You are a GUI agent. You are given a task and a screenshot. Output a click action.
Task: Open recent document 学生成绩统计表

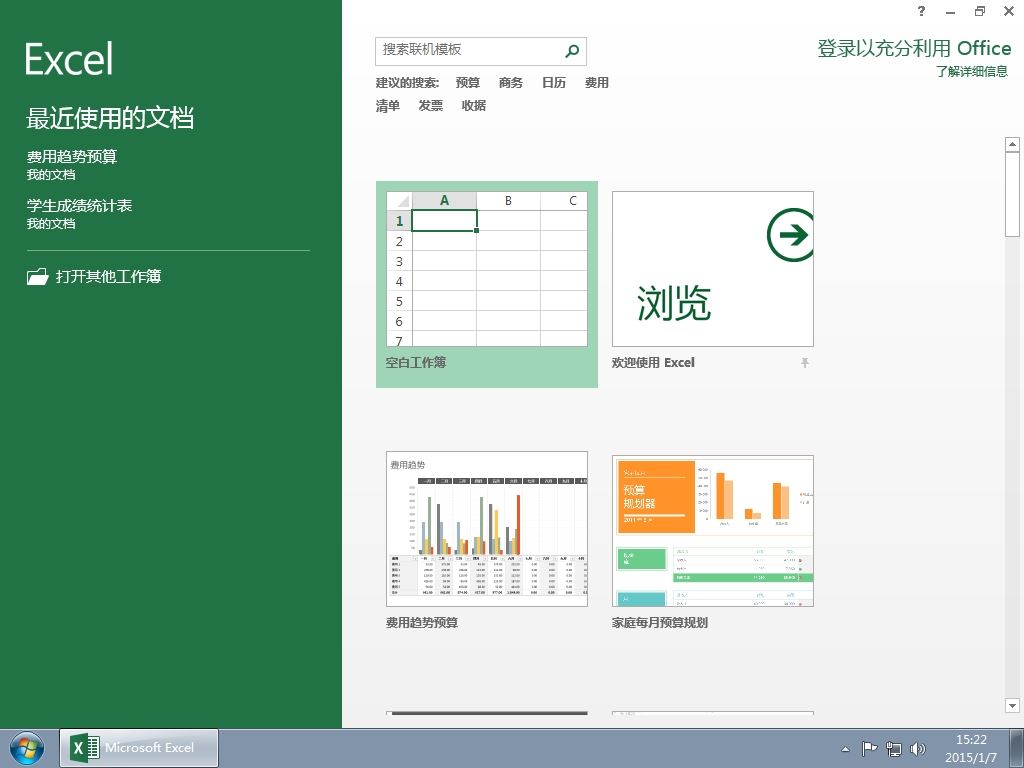point(79,213)
